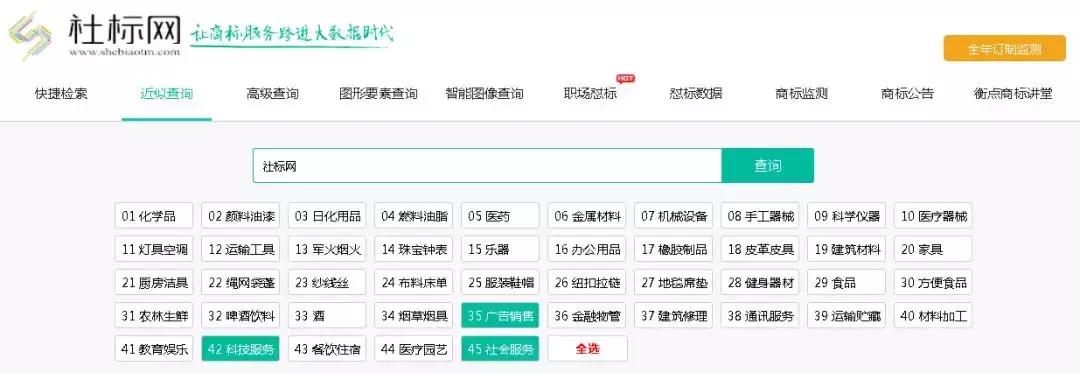Open 衡点商标讲堂 tab
Viewport: 1080px width, 373px height.
point(1012,94)
